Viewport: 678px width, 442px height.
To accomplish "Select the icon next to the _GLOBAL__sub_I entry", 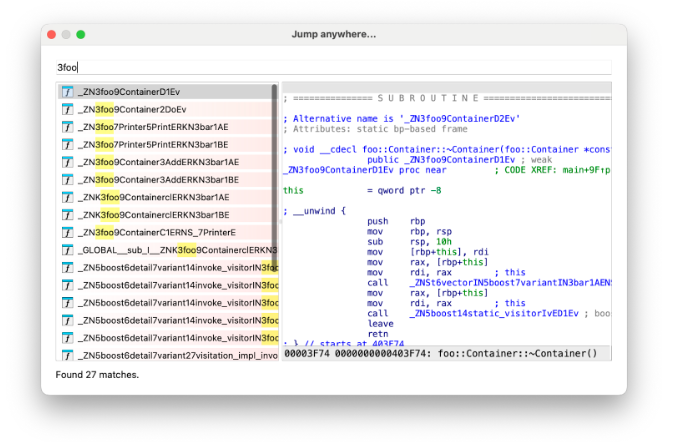I will point(67,250).
